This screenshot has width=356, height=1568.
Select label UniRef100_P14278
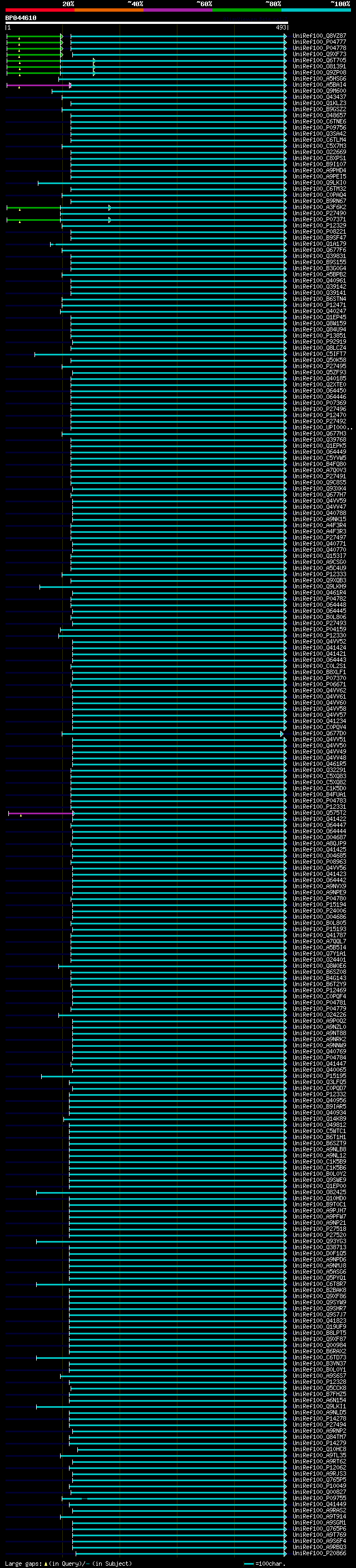(319, 1418)
